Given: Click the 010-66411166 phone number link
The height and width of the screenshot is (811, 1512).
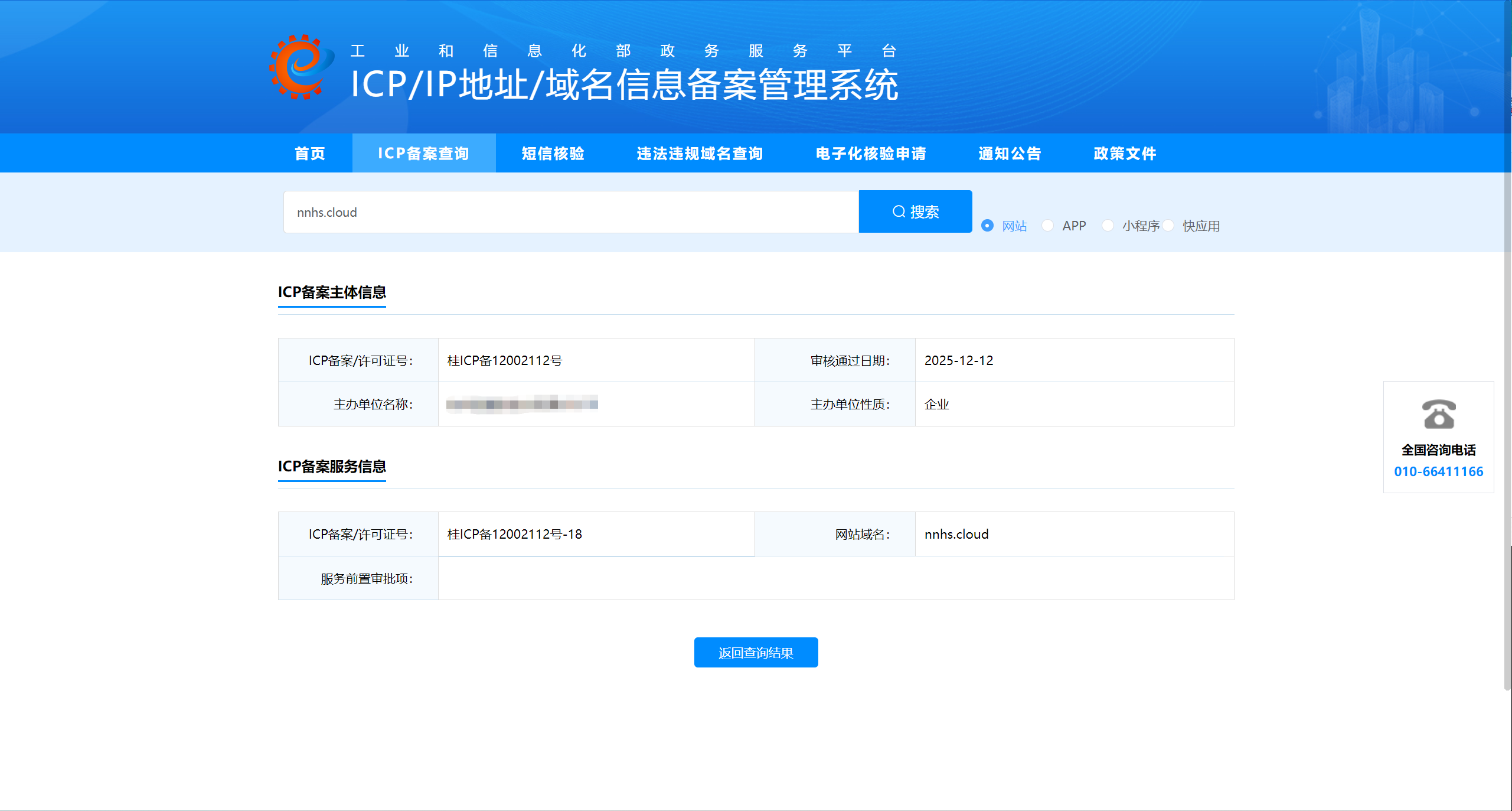Looking at the screenshot, I should [1438, 471].
